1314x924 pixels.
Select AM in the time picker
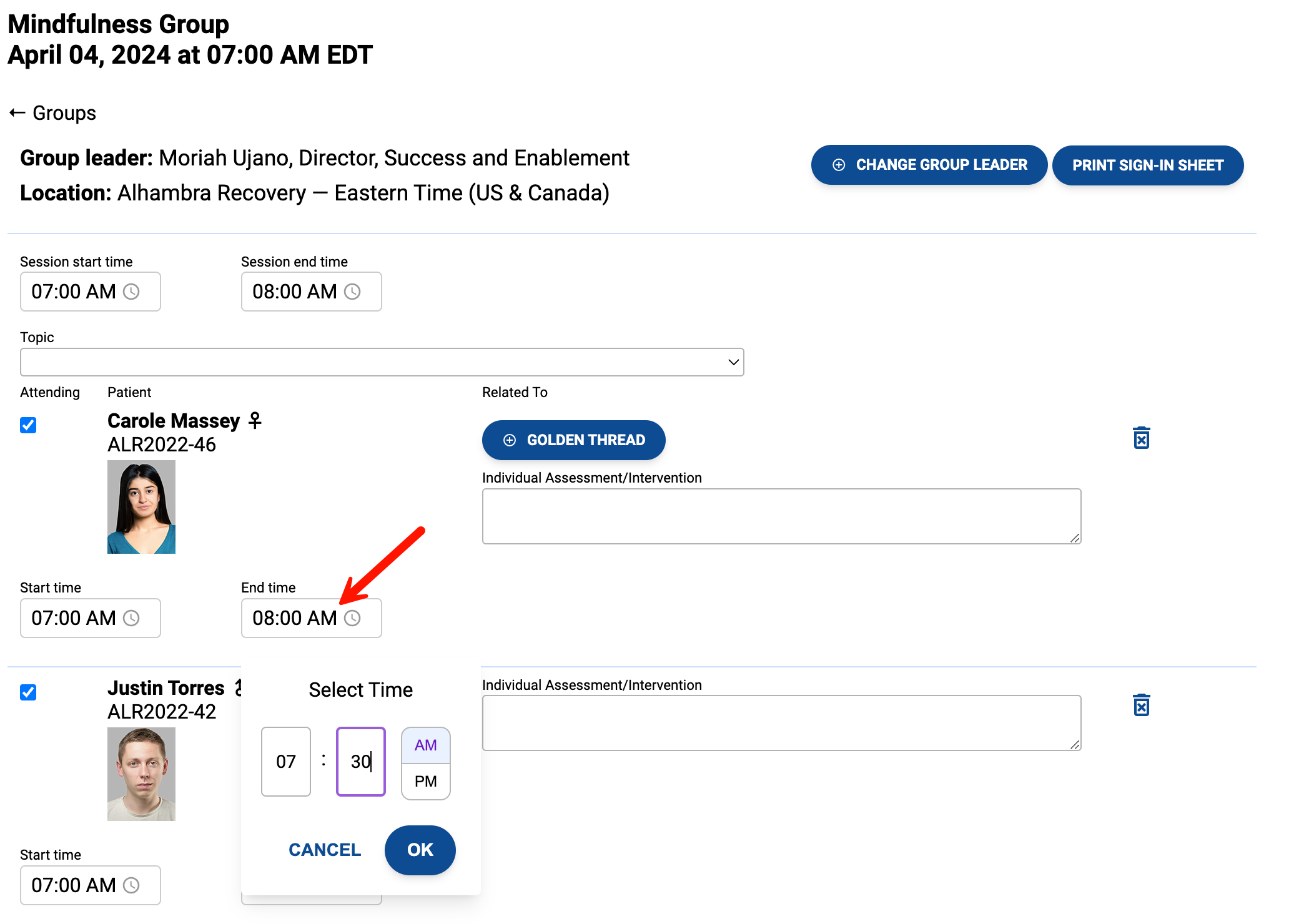(x=425, y=745)
